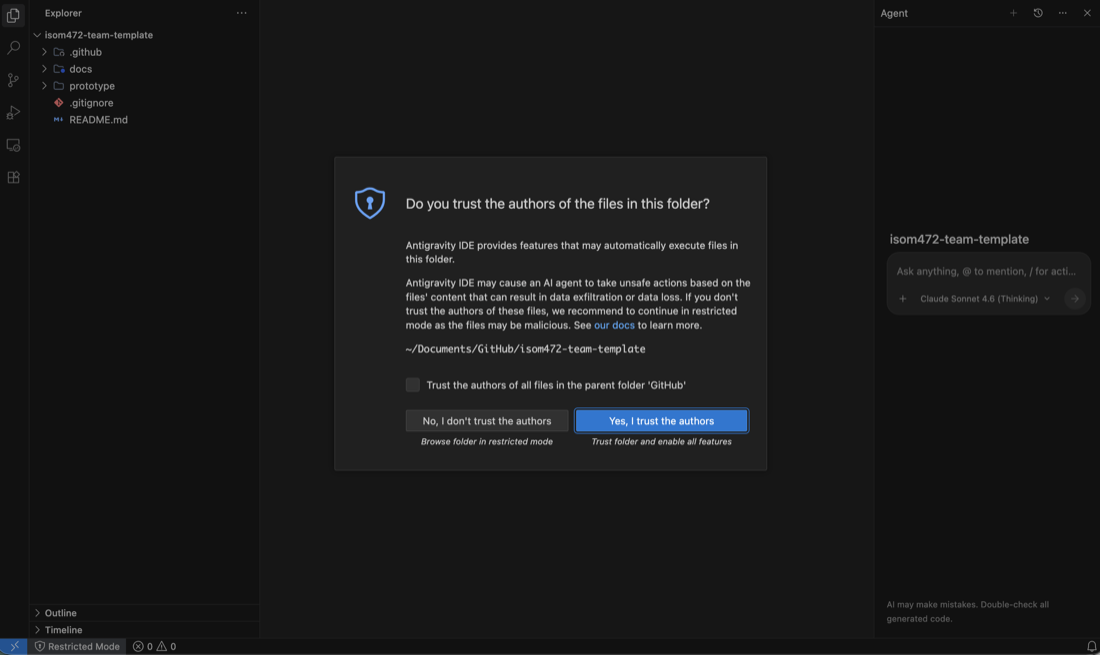Expand the prototype folder chevron
This screenshot has width=1100, height=655.
coord(44,86)
